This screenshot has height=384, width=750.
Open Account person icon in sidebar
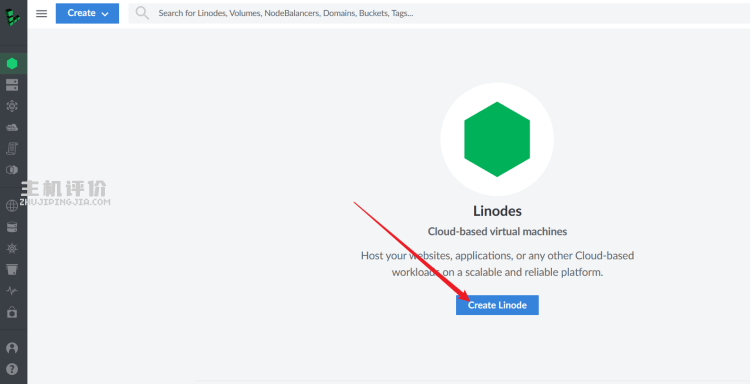tap(12, 348)
